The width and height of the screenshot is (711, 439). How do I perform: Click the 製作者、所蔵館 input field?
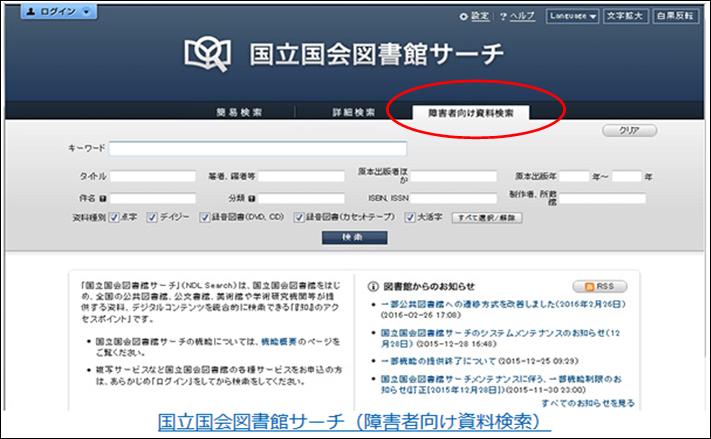coord(603,199)
